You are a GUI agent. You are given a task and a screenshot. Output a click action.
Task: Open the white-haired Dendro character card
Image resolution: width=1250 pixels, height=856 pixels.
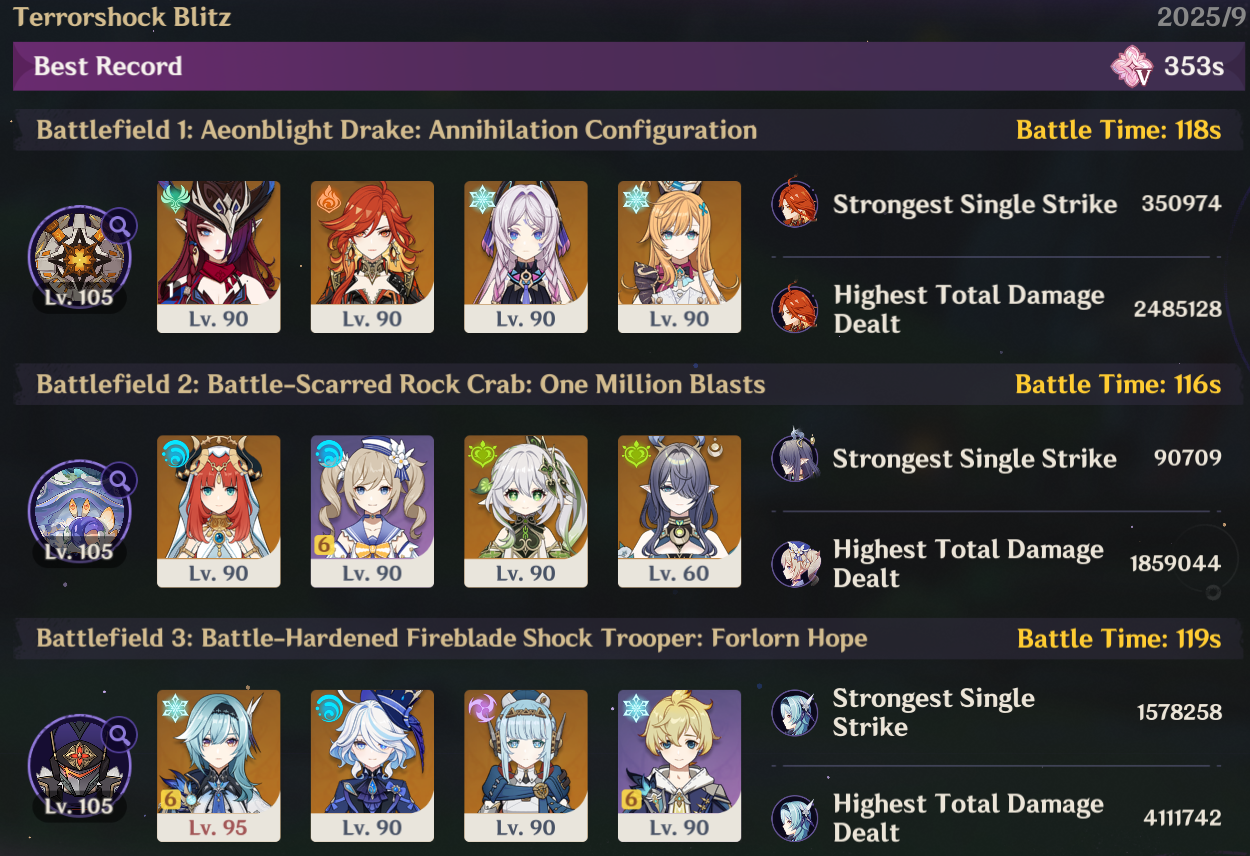526,511
